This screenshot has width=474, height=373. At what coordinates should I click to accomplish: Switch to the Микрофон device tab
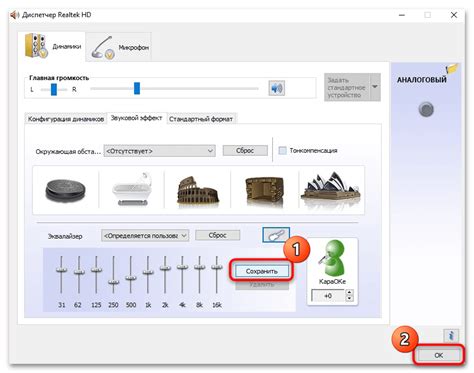(119, 47)
